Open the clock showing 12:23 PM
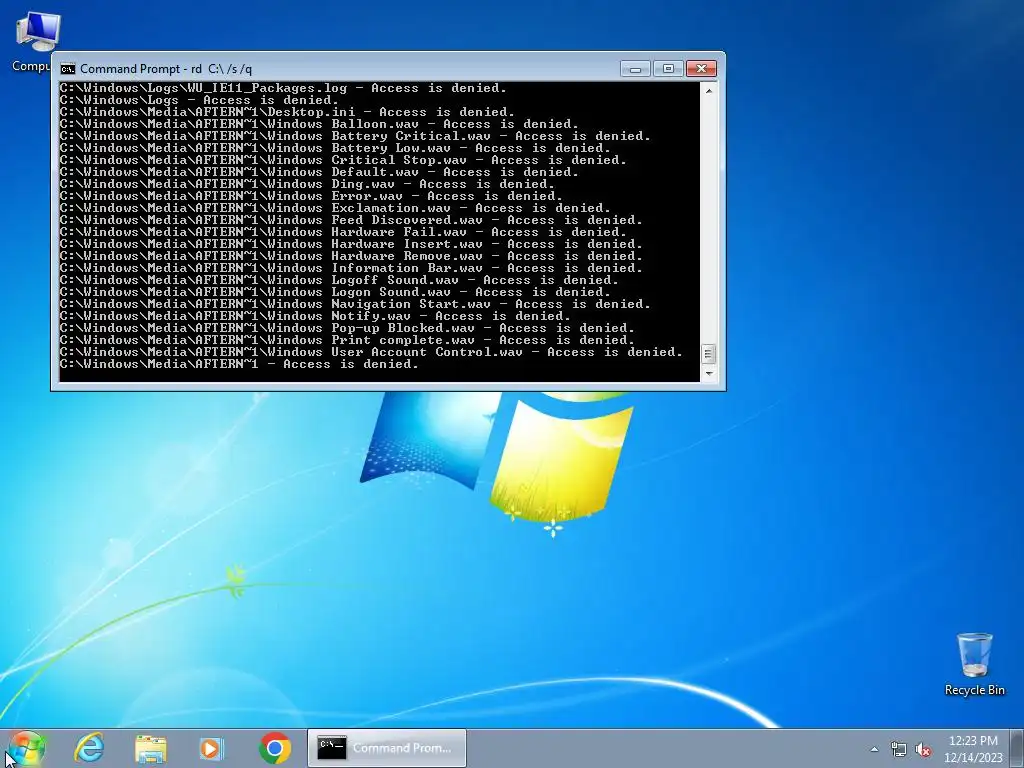This screenshot has height=768, width=1024. click(x=972, y=749)
